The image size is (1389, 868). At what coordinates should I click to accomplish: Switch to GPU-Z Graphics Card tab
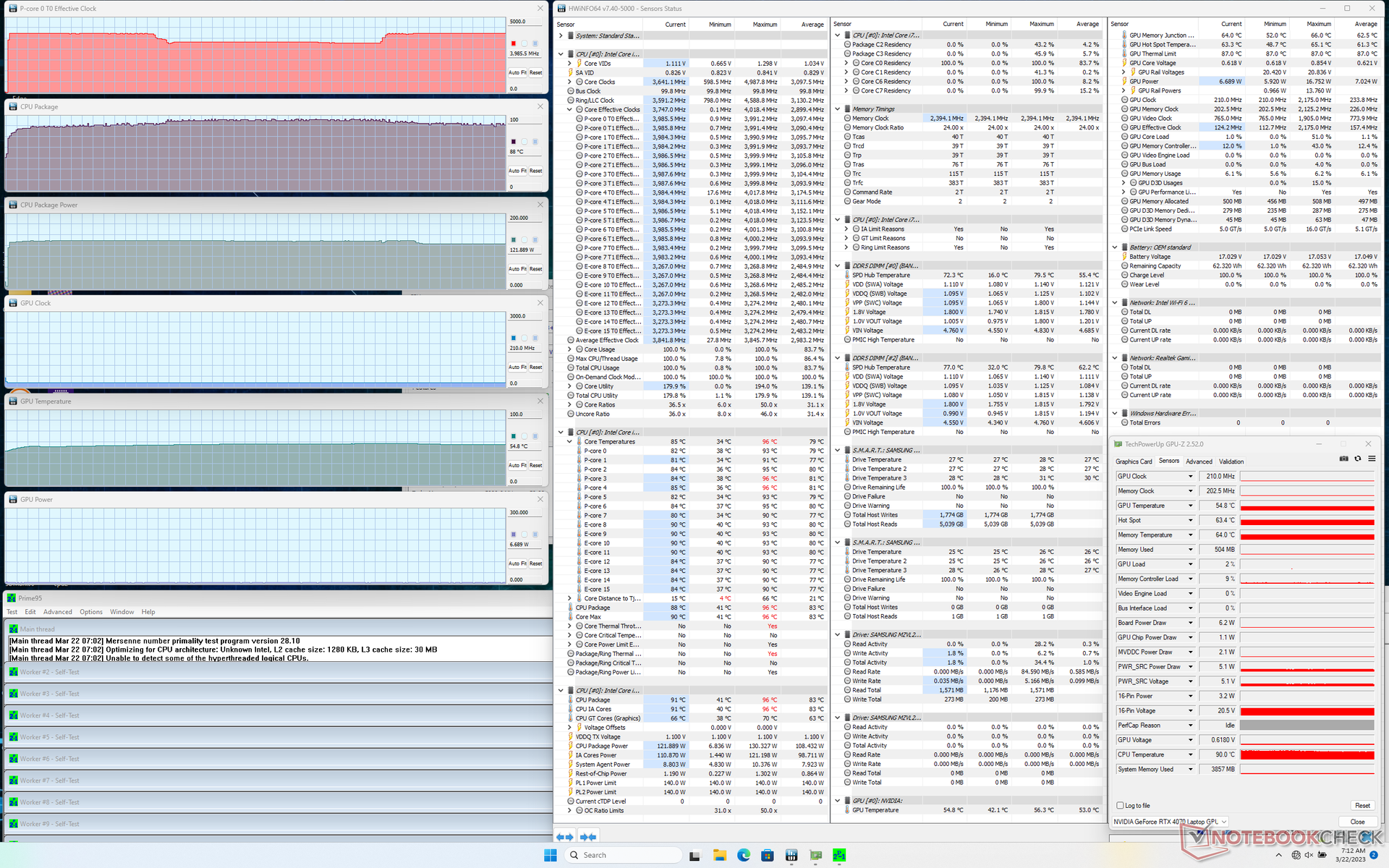[x=1134, y=461]
